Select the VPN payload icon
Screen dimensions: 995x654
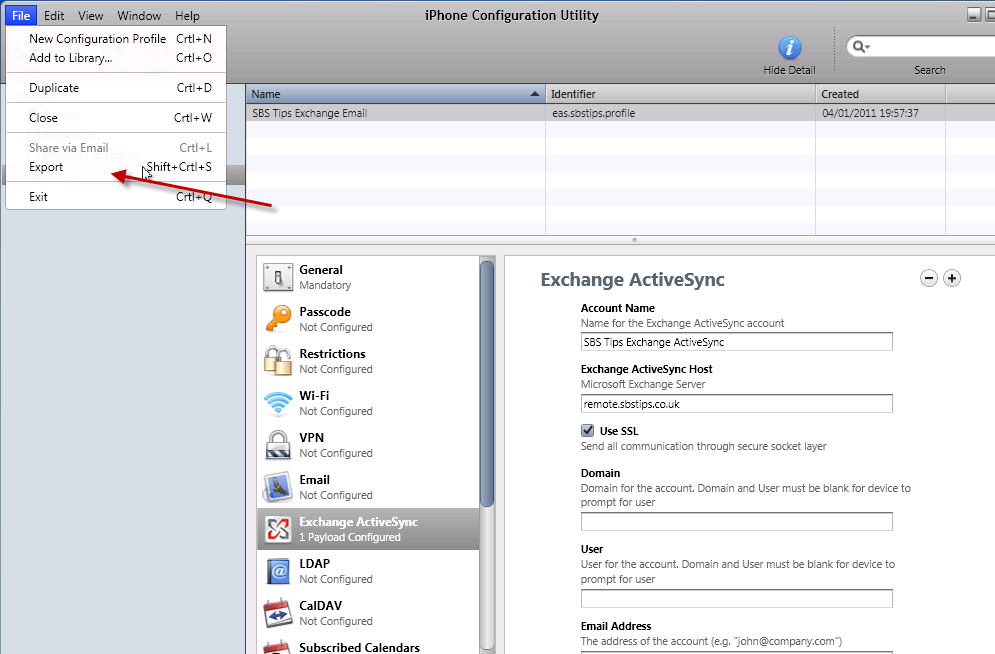click(277, 445)
